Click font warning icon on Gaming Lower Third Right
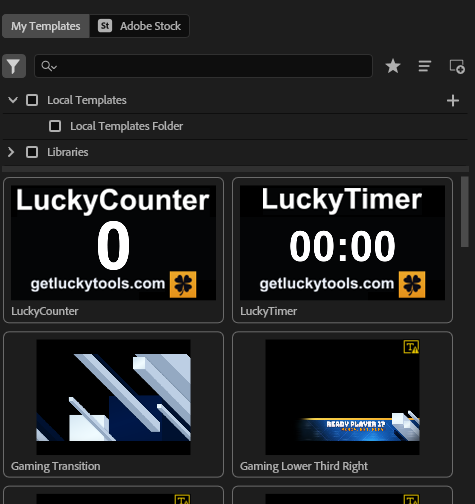 tap(411, 347)
